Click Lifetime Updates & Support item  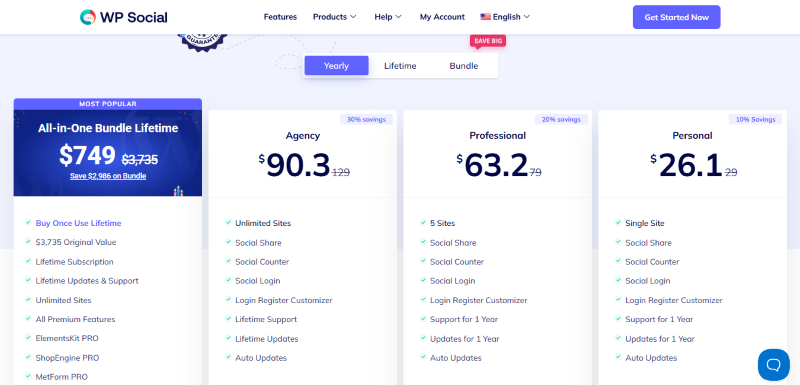coord(87,280)
